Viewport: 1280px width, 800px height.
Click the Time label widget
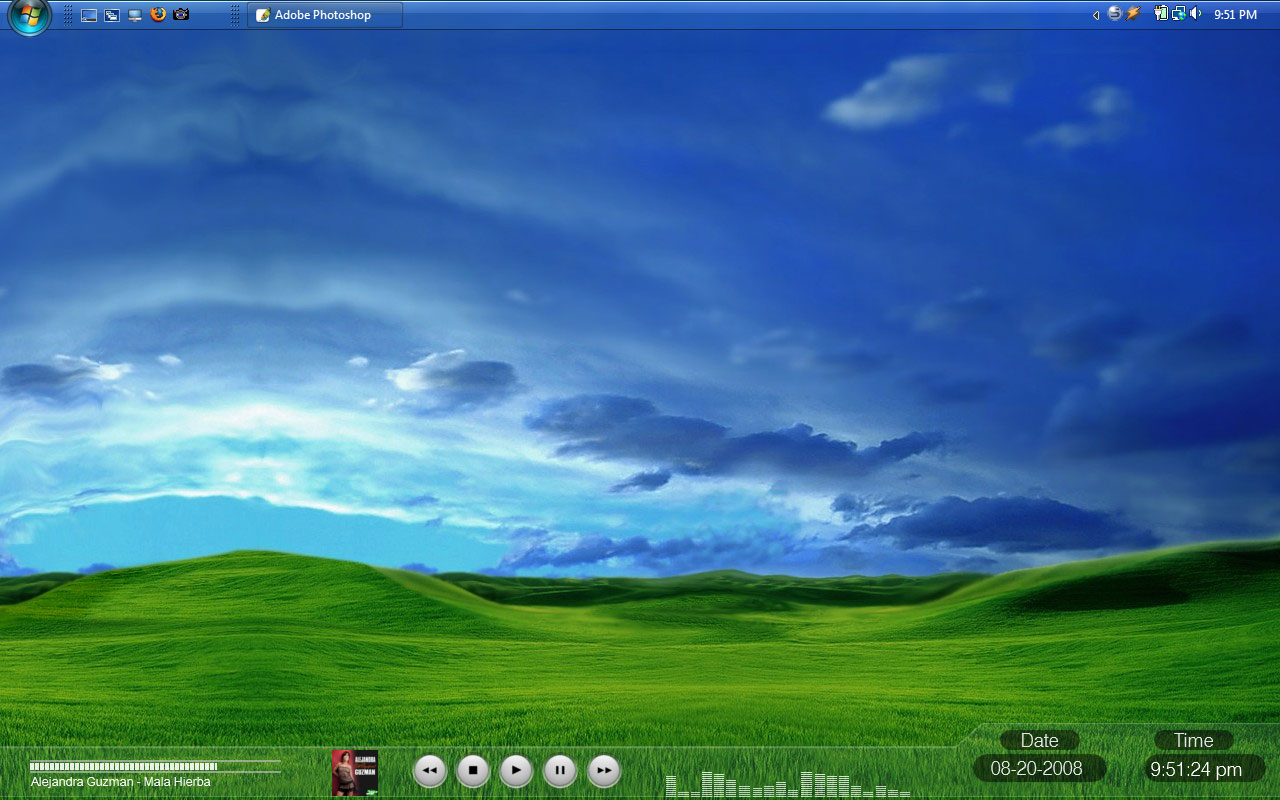coord(1194,741)
